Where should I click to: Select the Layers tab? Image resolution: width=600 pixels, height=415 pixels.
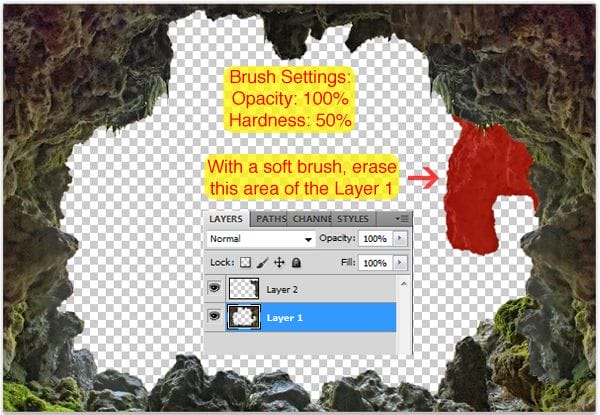[227, 218]
